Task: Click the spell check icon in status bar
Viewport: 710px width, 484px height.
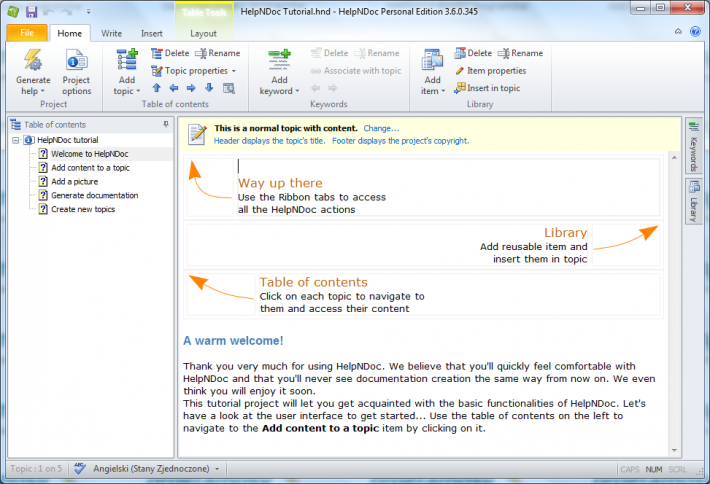Action: click(x=80, y=469)
